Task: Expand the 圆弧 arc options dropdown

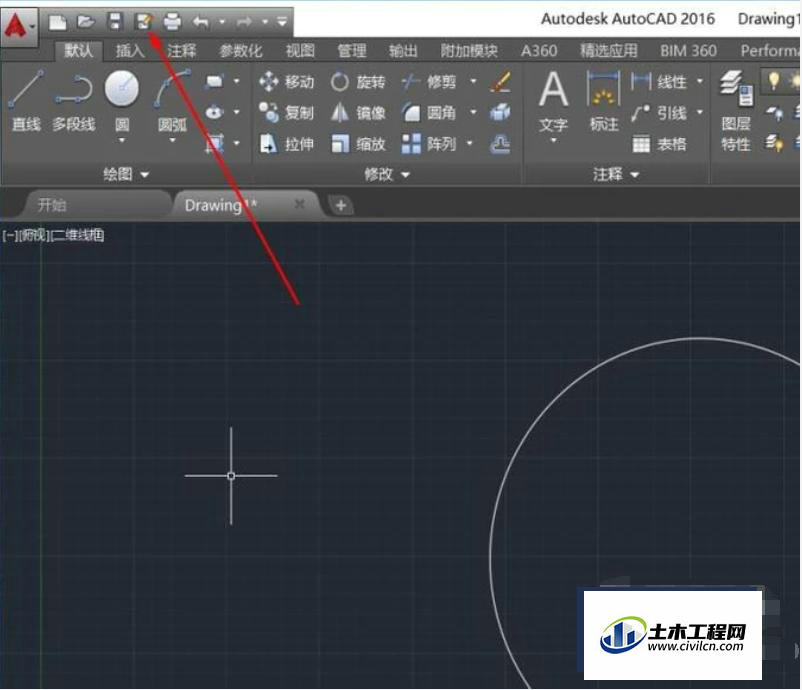Action: [172, 140]
